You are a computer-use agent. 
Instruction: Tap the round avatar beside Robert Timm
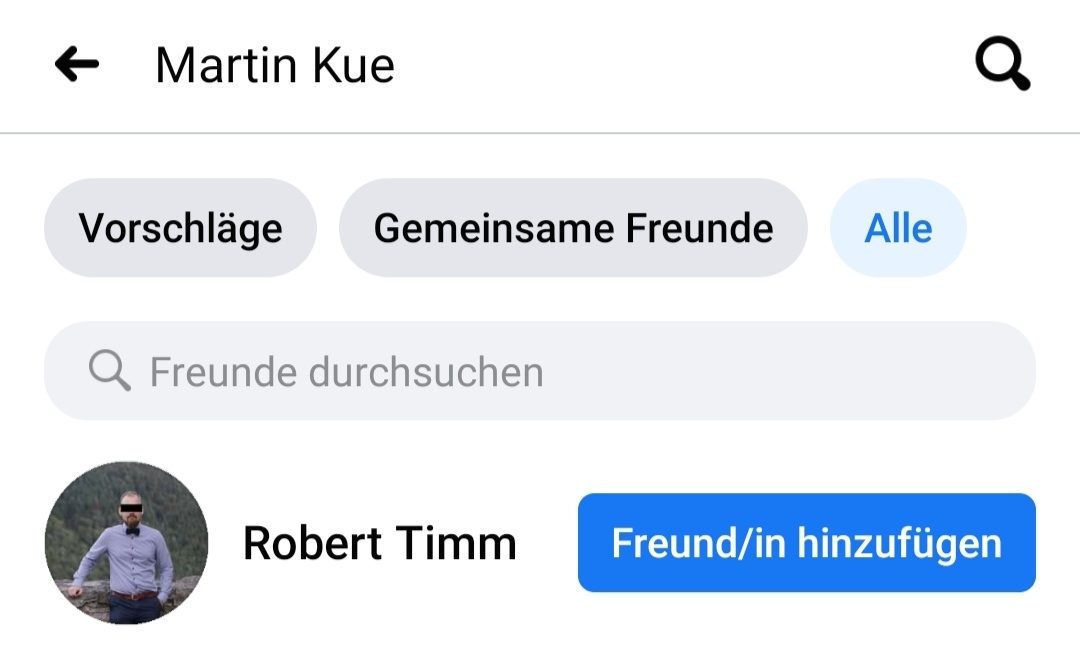click(x=126, y=543)
